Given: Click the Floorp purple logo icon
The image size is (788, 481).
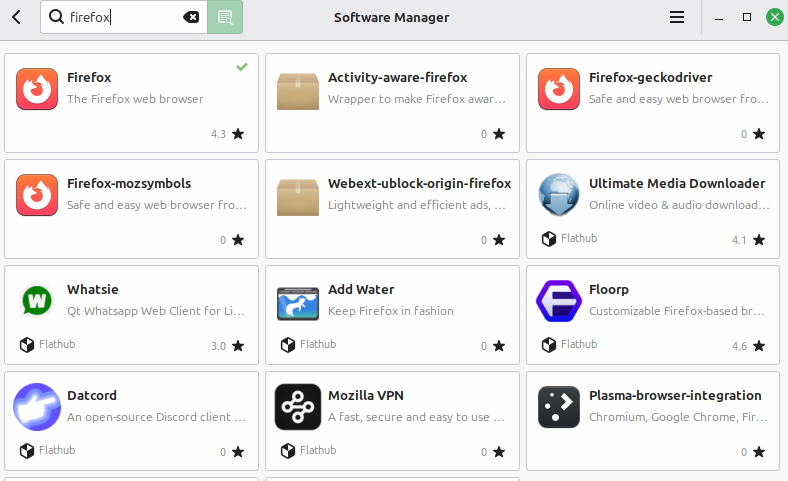Looking at the screenshot, I should click(558, 301).
